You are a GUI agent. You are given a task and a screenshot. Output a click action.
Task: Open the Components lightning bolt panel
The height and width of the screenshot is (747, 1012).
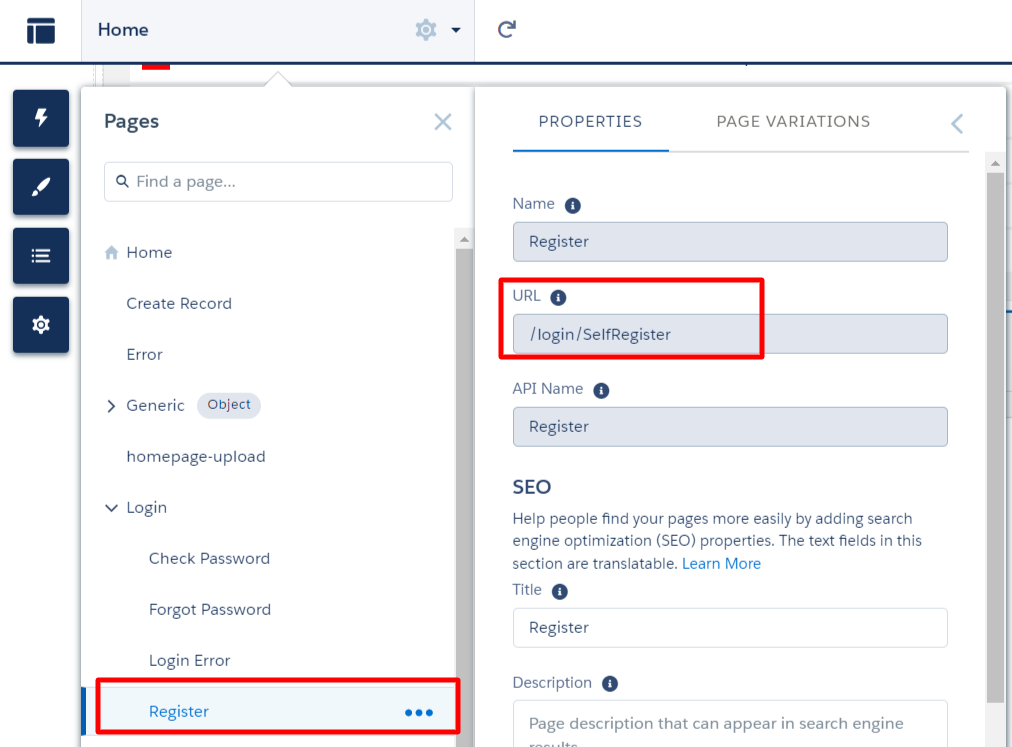41,118
